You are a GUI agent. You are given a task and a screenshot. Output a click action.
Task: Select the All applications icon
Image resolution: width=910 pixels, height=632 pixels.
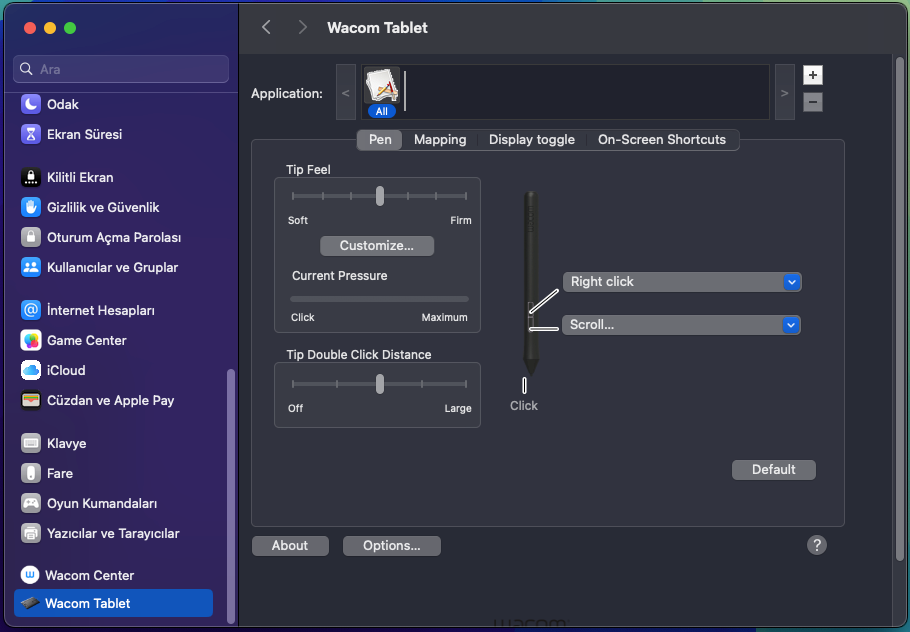382,92
